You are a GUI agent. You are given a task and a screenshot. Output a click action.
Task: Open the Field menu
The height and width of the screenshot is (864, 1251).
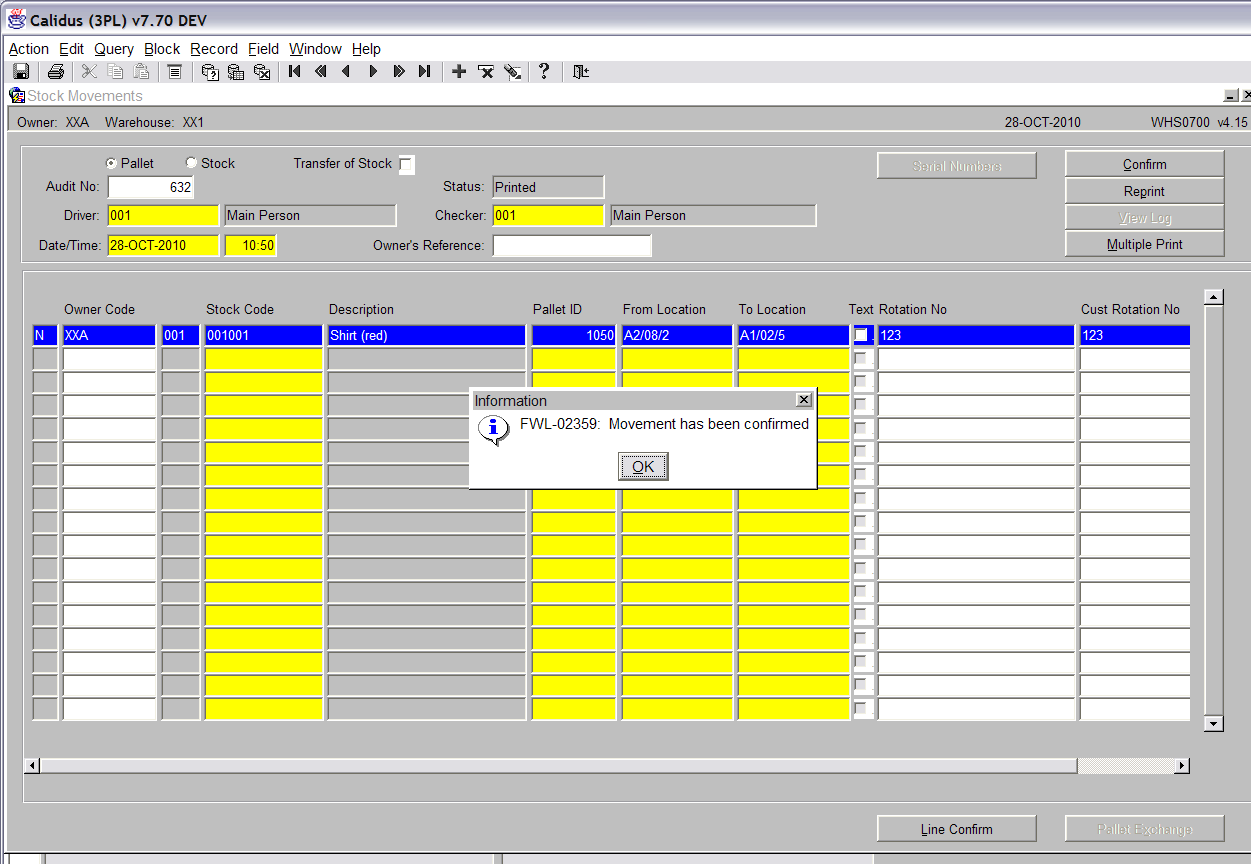(x=264, y=49)
